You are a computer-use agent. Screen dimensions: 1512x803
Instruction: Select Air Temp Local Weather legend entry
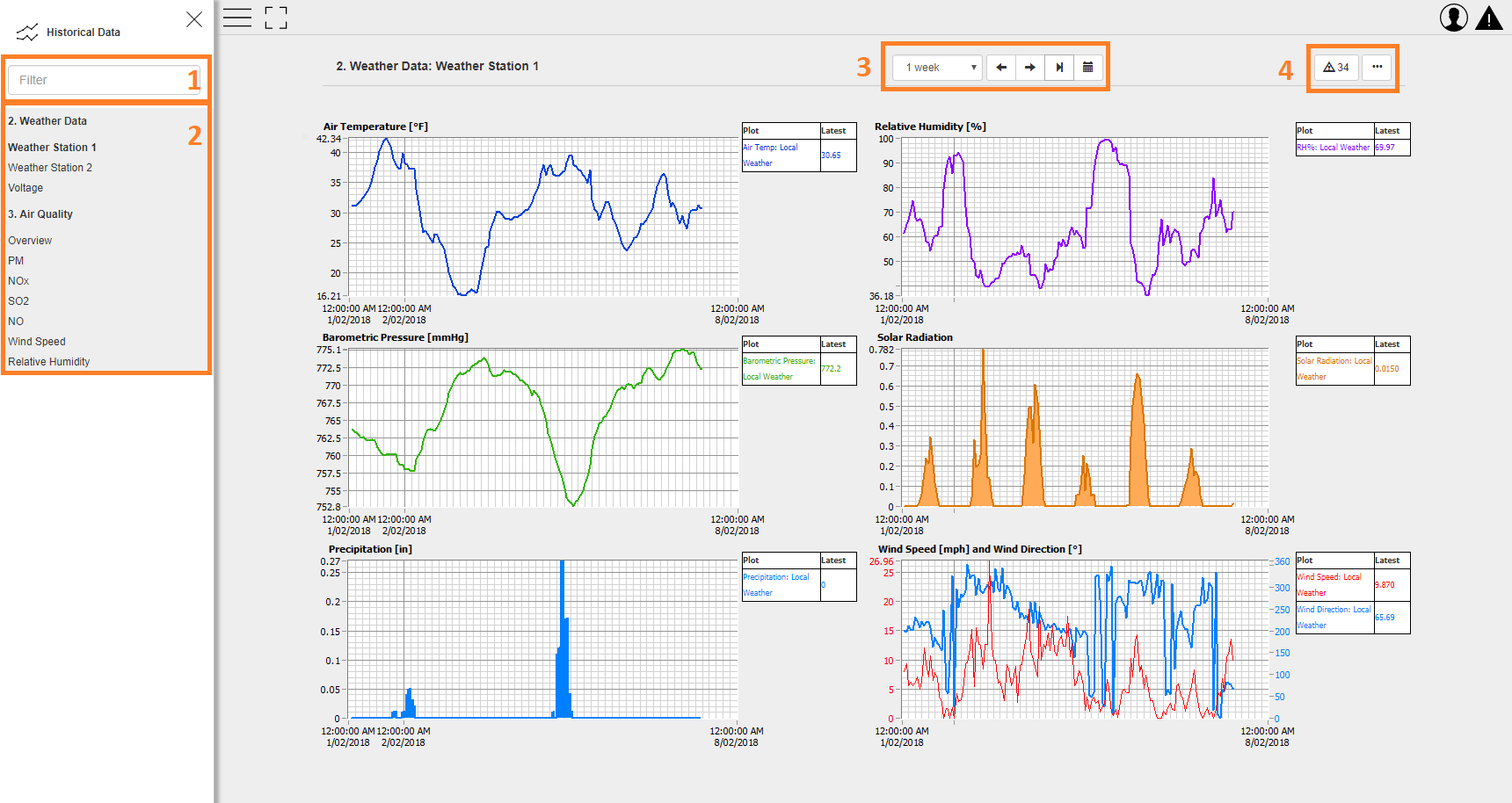click(781, 156)
